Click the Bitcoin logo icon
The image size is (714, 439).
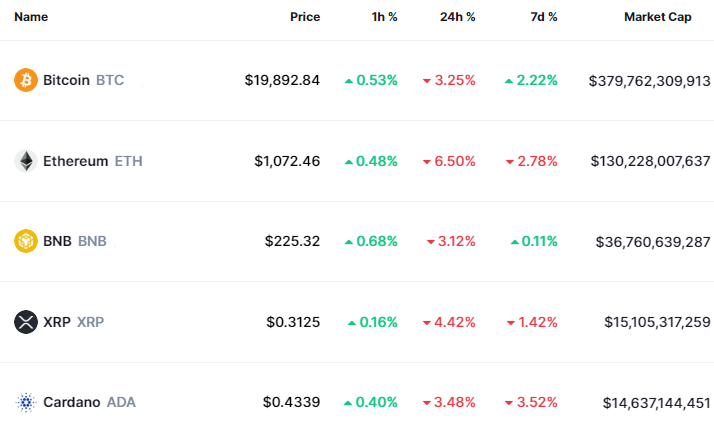[26, 80]
